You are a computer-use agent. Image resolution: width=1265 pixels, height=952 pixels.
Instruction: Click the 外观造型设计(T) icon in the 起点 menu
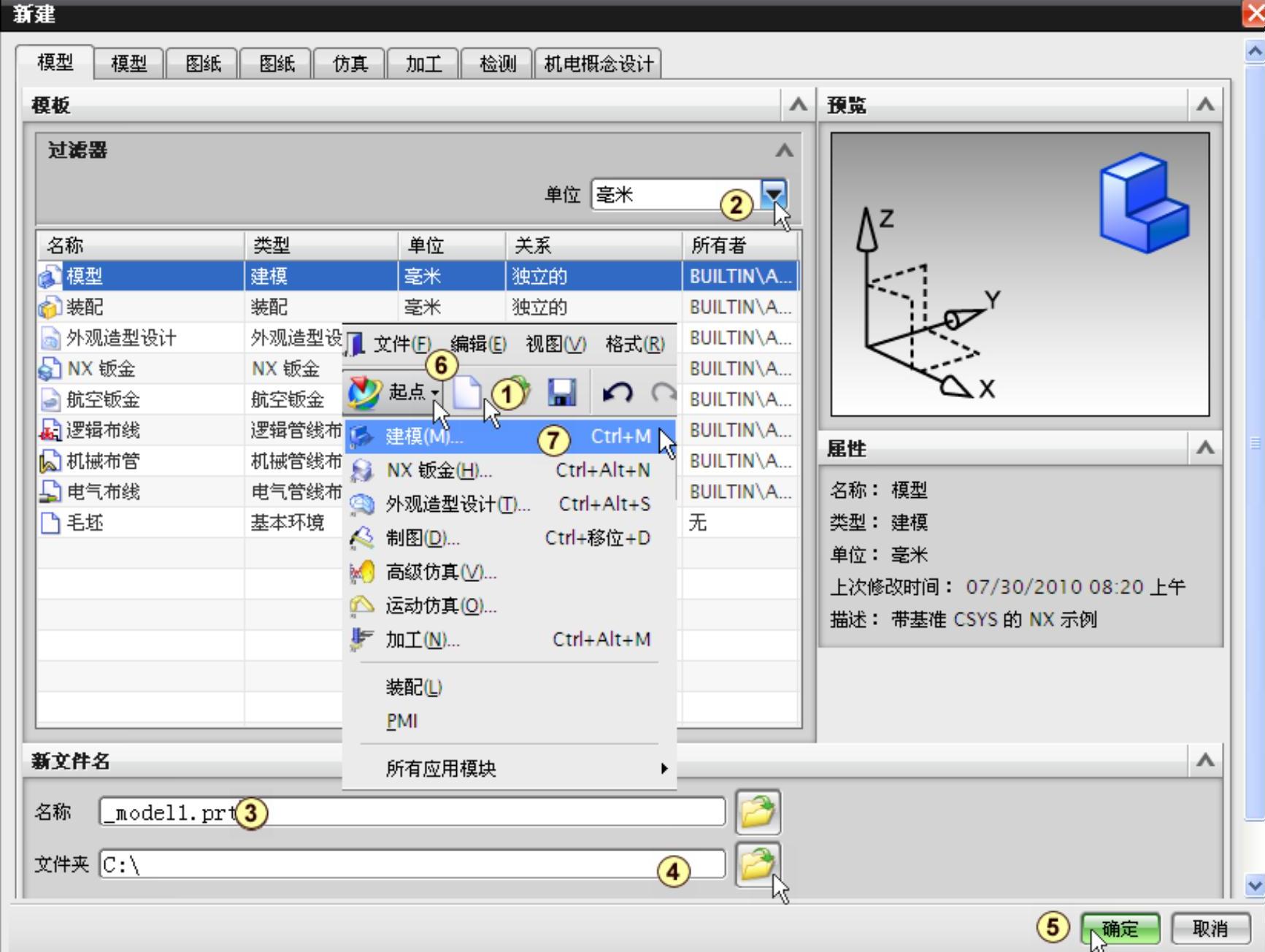tap(361, 504)
